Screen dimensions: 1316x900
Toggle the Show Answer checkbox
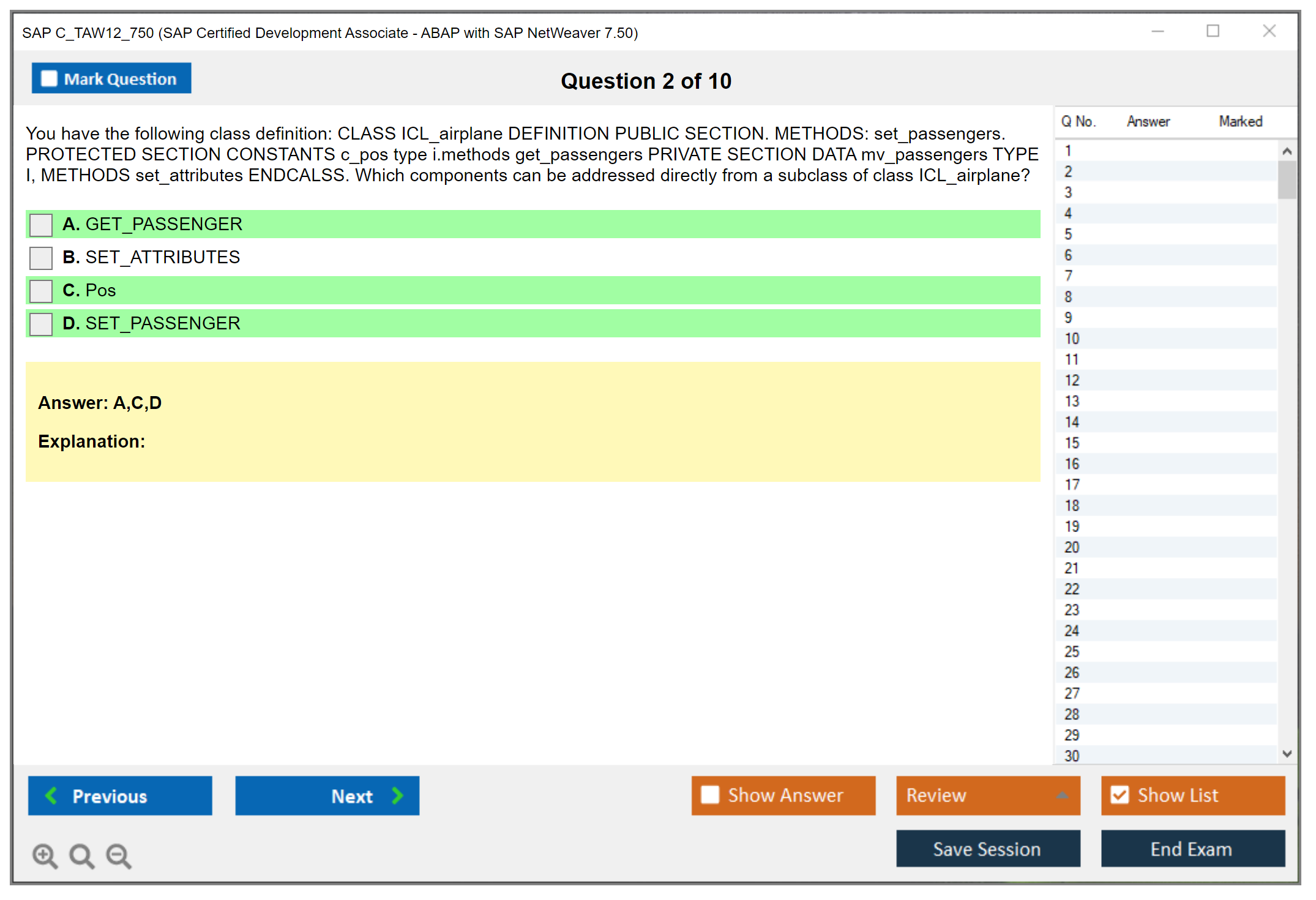click(710, 795)
